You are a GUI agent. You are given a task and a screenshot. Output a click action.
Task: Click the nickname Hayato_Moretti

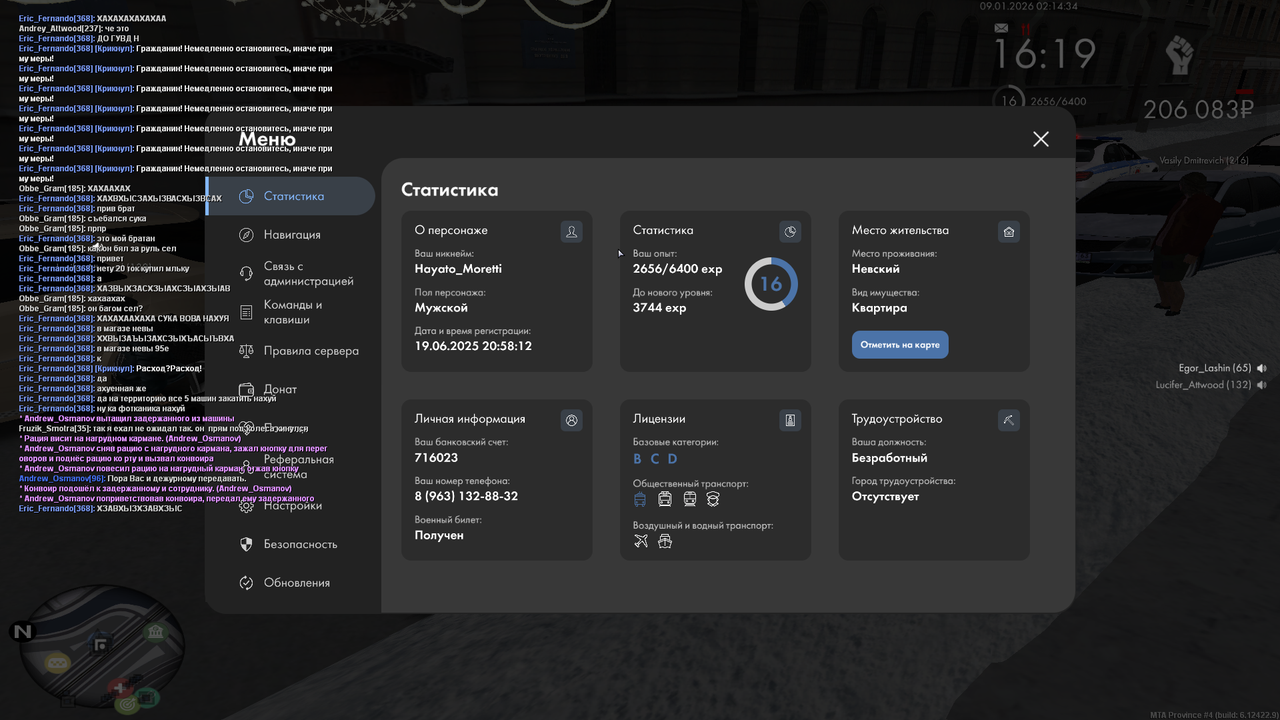[x=458, y=269]
